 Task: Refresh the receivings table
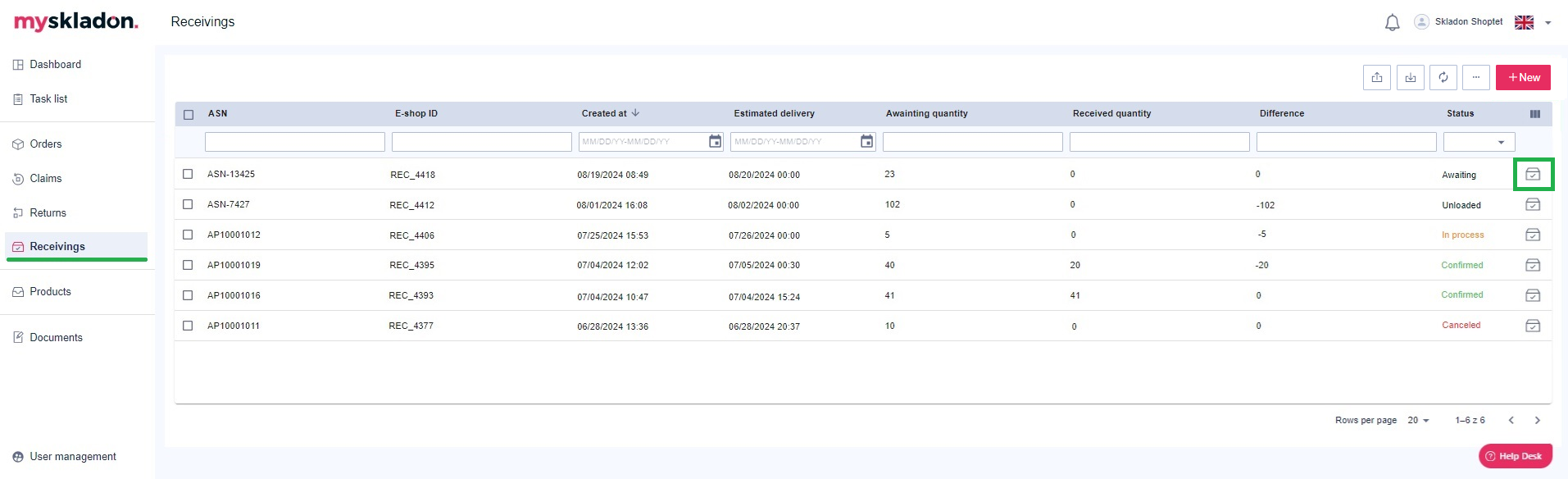[1443, 78]
